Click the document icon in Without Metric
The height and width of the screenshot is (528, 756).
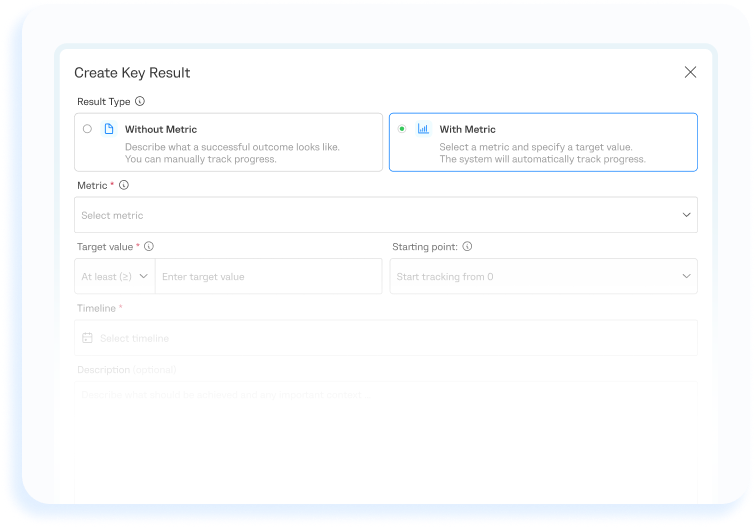pyautogui.click(x=109, y=129)
